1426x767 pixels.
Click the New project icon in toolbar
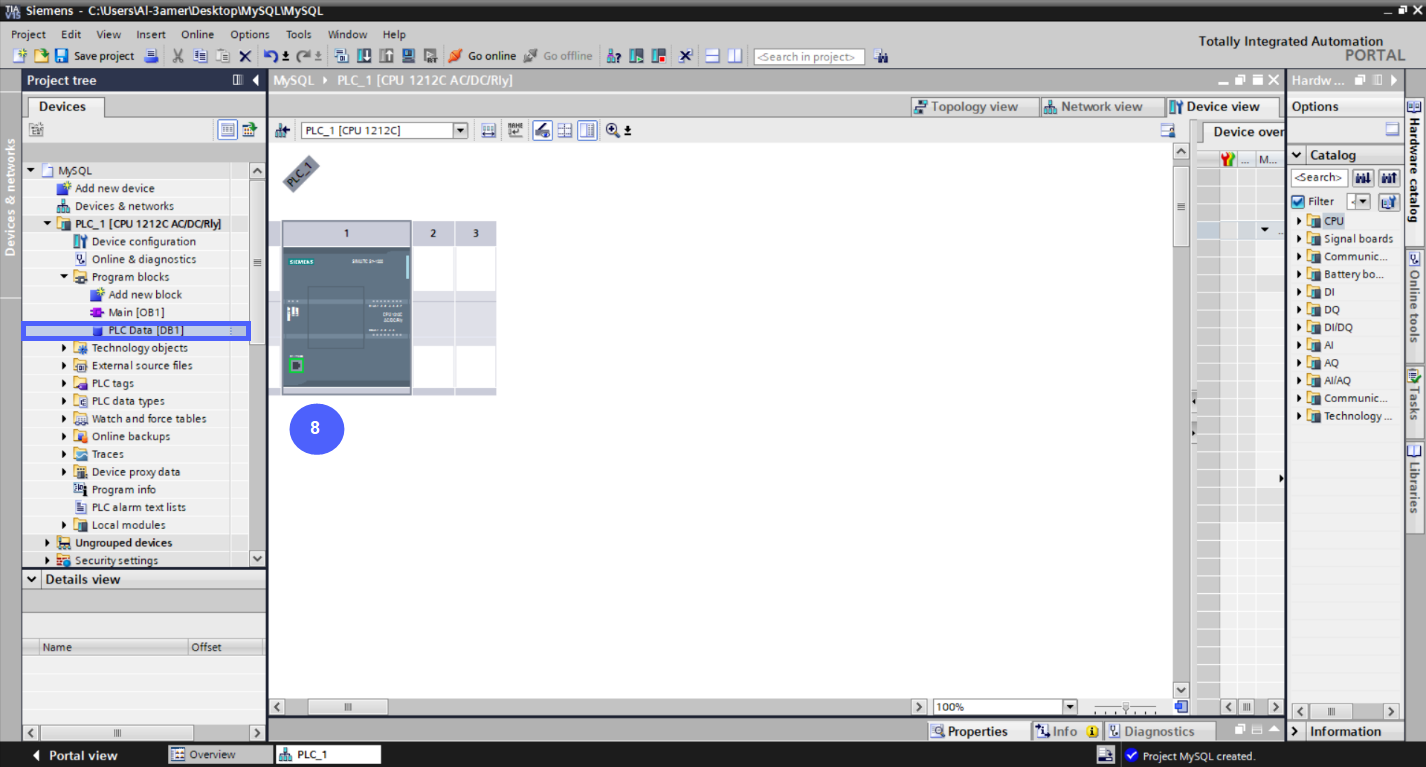tap(20, 56)
